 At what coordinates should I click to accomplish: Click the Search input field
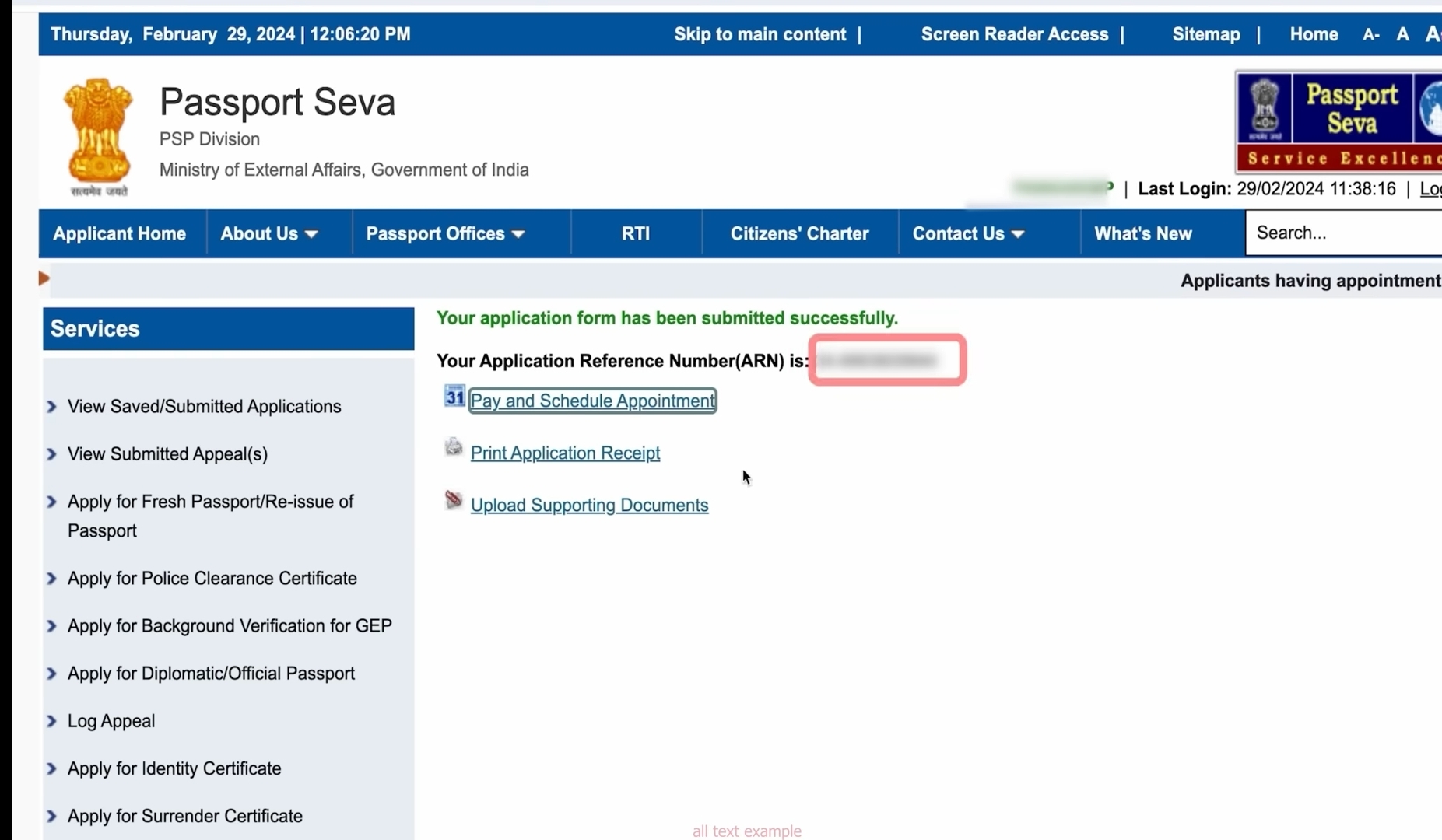tap(1343, 233)
